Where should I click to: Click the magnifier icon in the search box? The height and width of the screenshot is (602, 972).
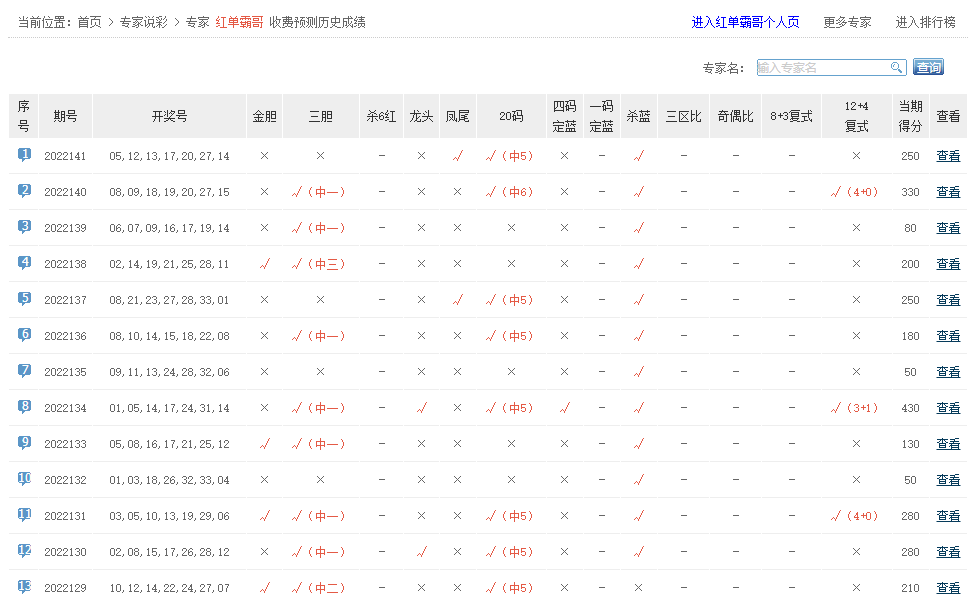(x=897, y=67)
